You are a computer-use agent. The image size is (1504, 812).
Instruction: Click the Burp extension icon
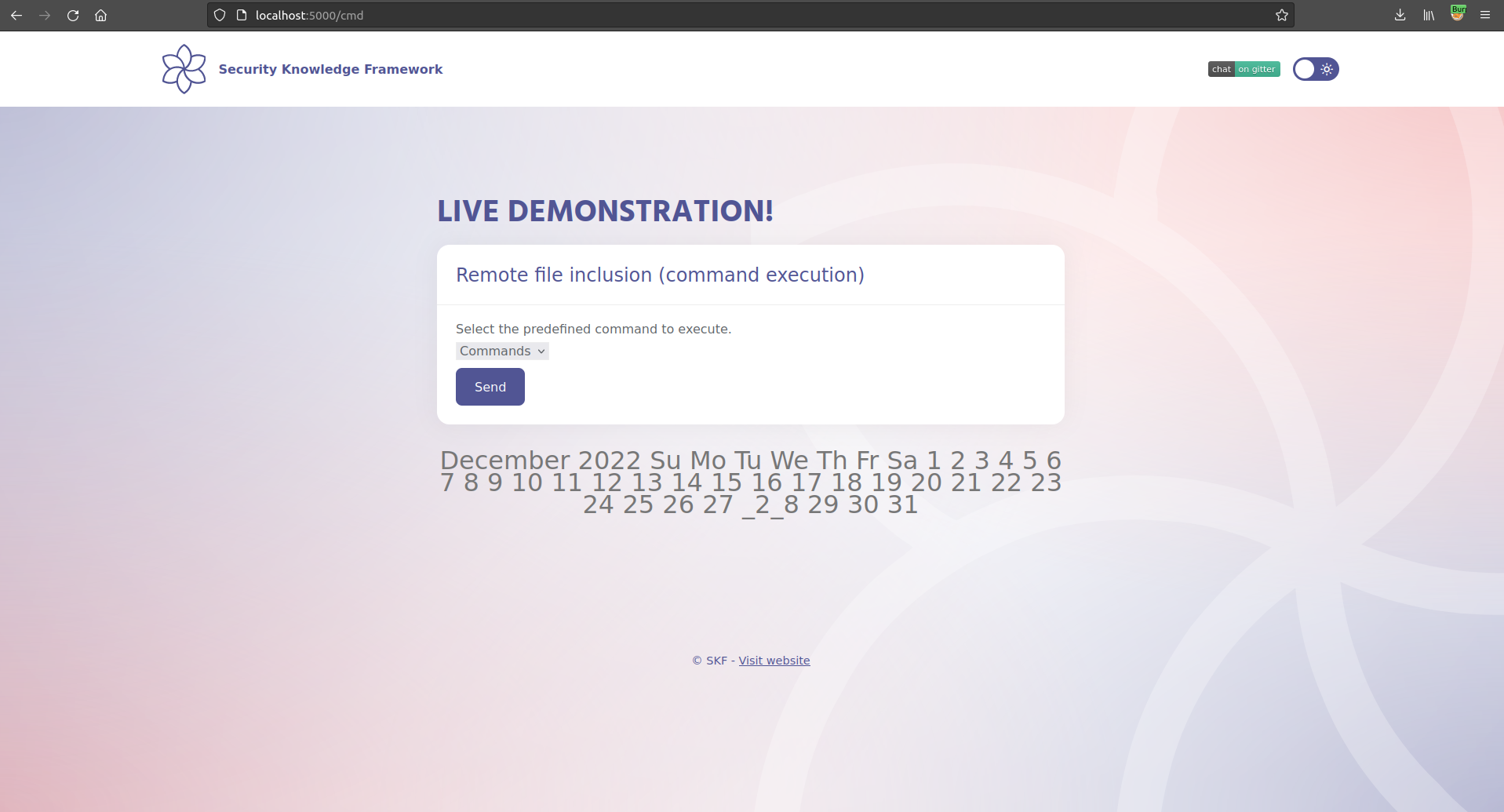coord(1458,13)
